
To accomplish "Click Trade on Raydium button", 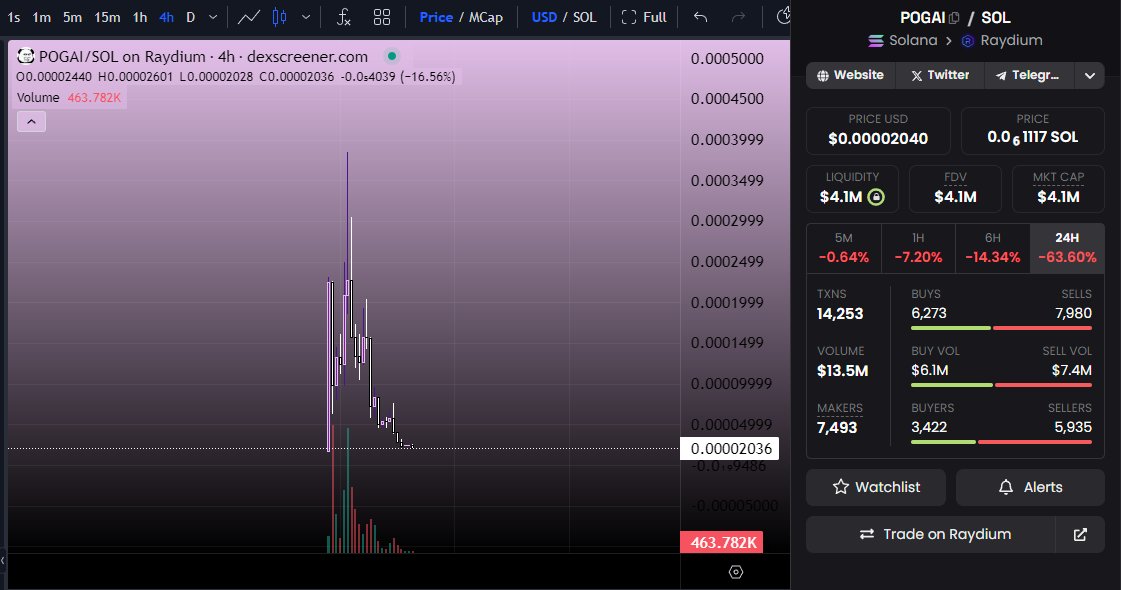I will [931, 534].
